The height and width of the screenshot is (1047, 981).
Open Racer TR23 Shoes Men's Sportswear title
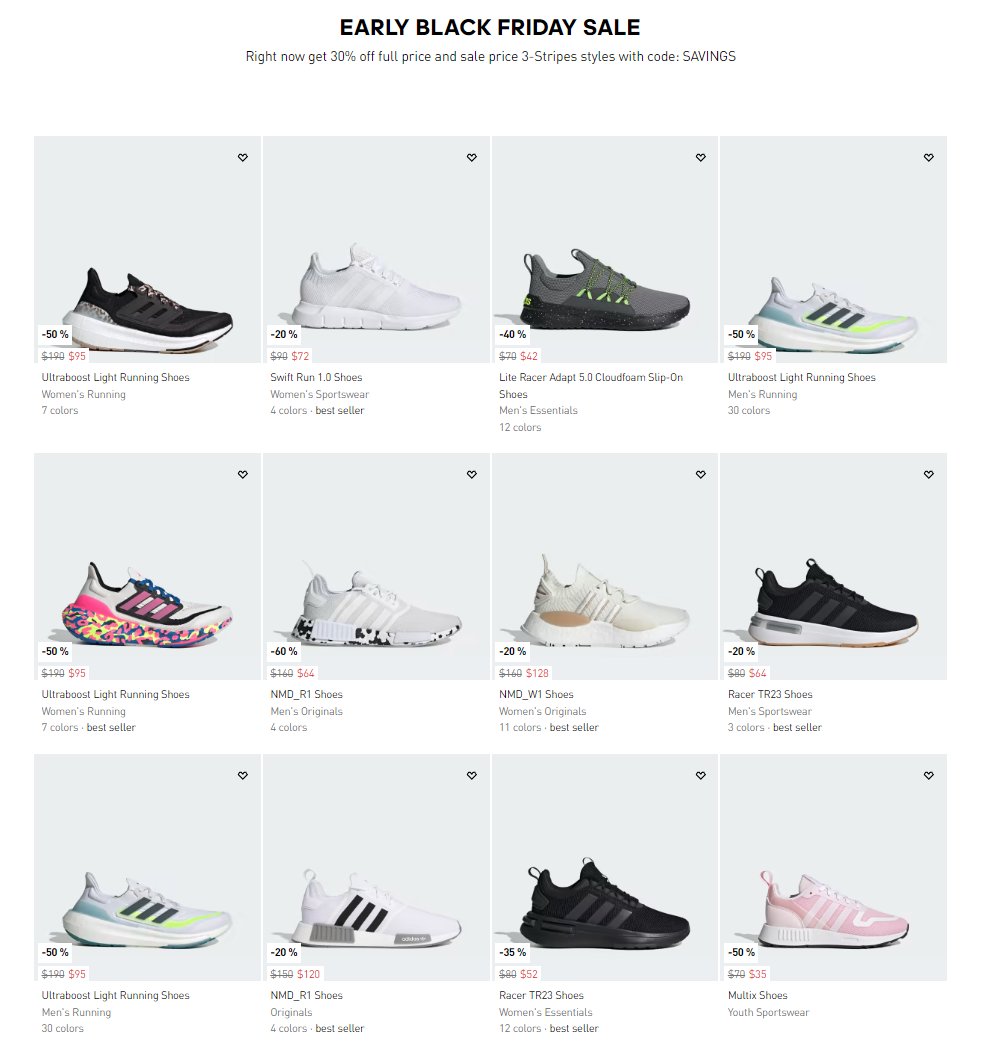(770, 694)
